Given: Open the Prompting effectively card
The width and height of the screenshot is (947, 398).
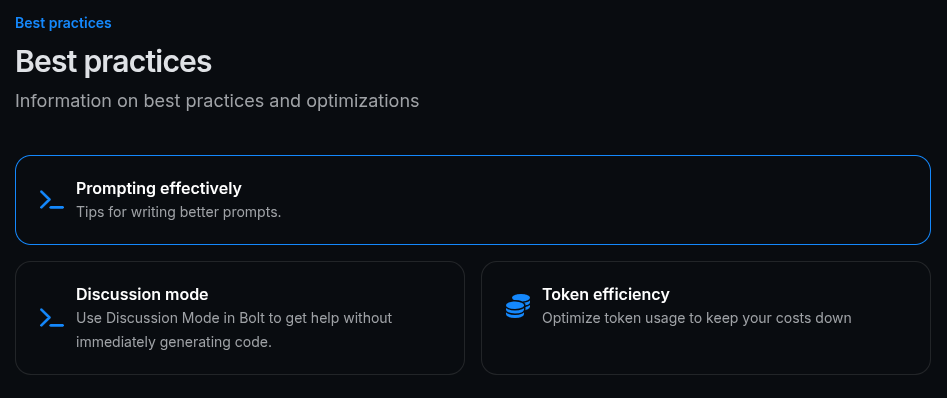Looking at the screenshot, I should (x=473, y=200).
